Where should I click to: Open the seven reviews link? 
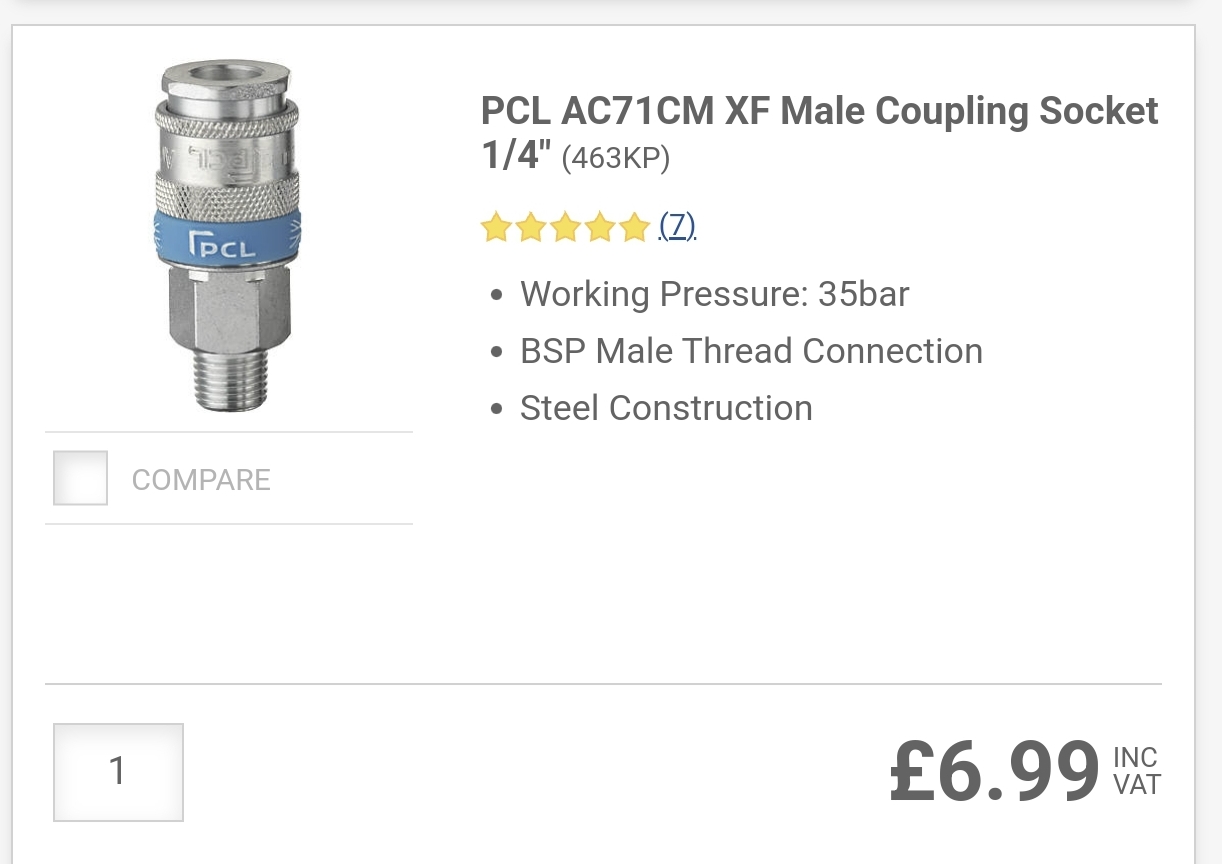[677, 227]
